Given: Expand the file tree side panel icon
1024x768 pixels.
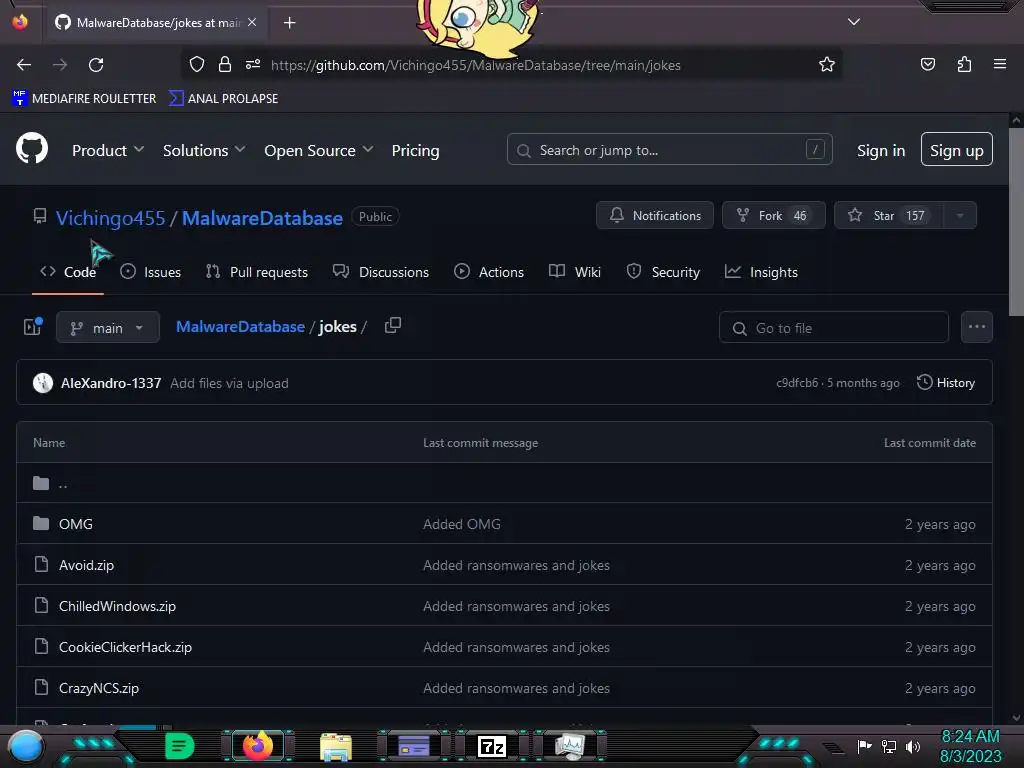Looking at the screenshot, I should pyautogui.click(x=33, y=327).
